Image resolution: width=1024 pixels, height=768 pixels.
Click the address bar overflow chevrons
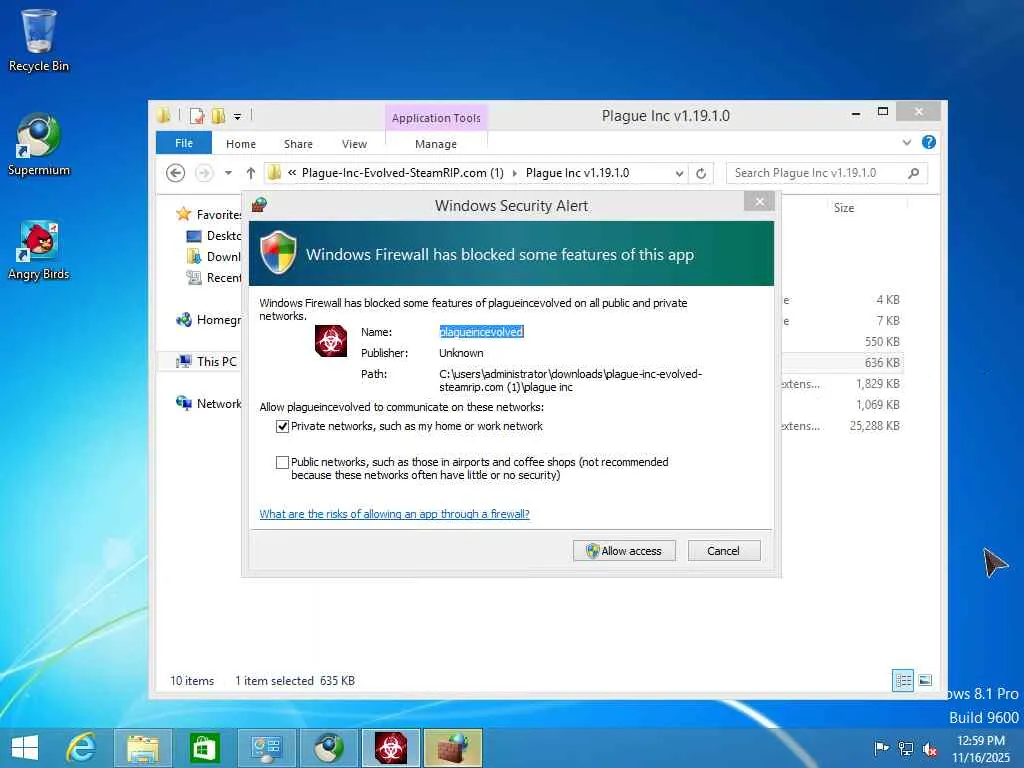[292, 173]
